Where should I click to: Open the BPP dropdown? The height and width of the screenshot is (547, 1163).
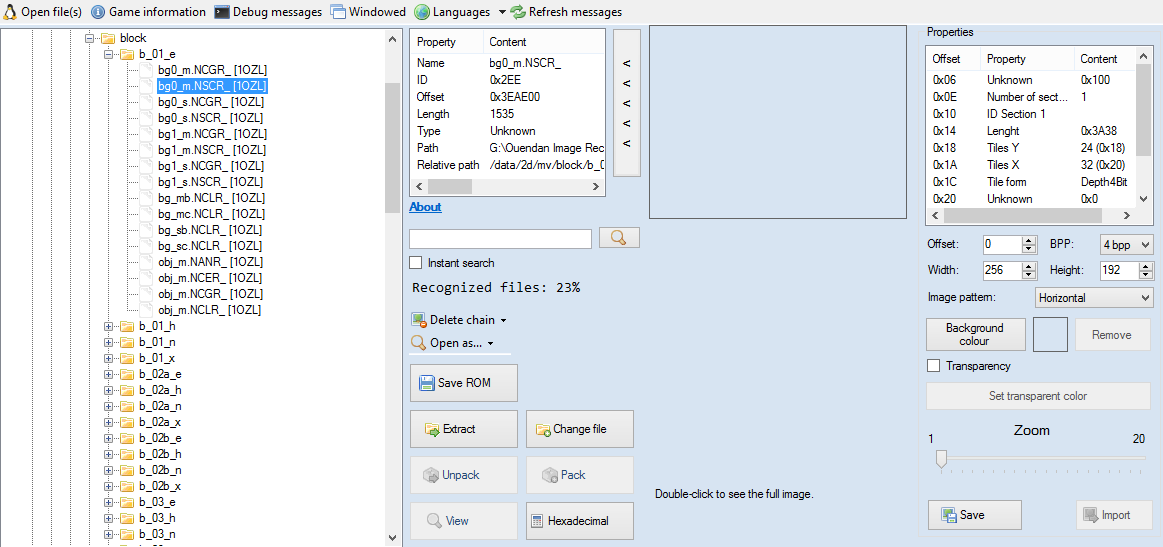[1126, 244]
